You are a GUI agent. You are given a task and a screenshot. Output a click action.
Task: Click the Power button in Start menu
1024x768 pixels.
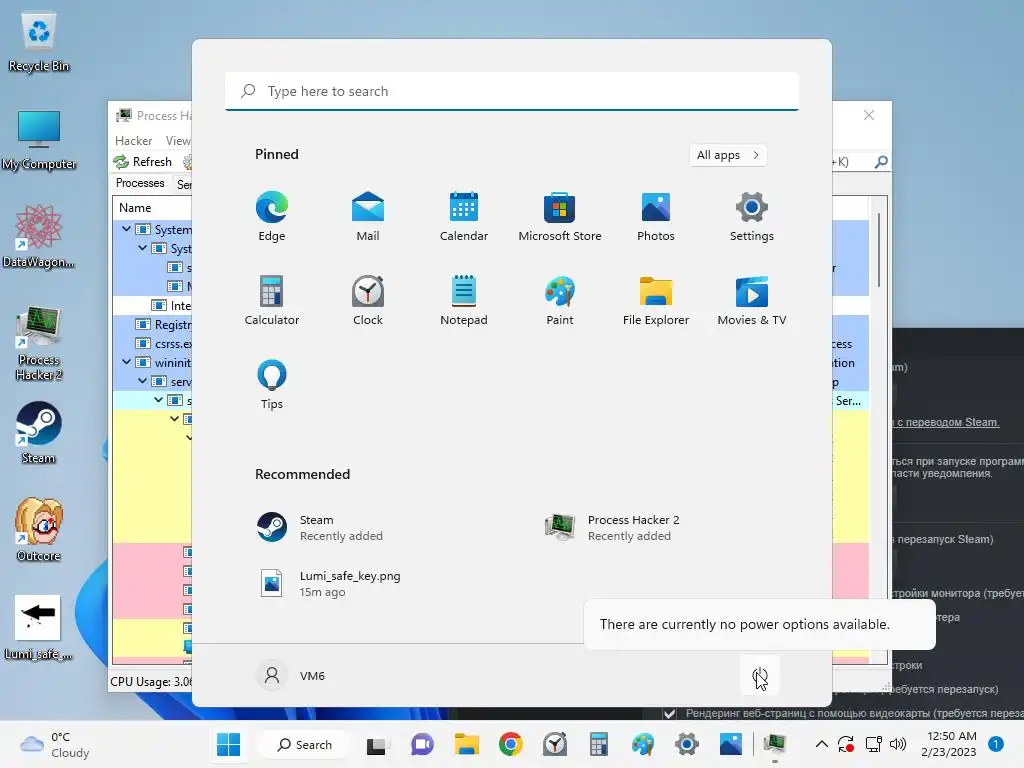(760, 675)
